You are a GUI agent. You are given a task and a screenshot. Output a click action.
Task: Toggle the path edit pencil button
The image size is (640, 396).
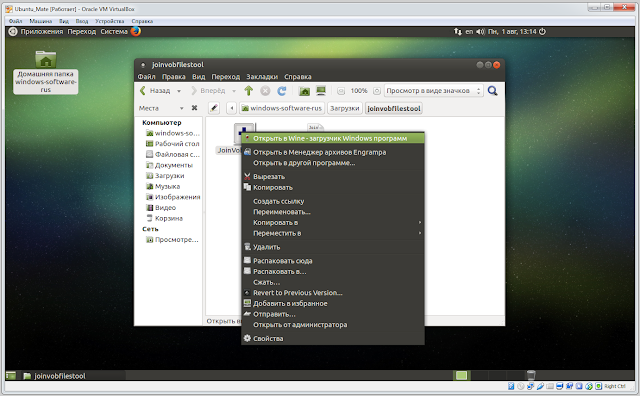tap(214, 108)
